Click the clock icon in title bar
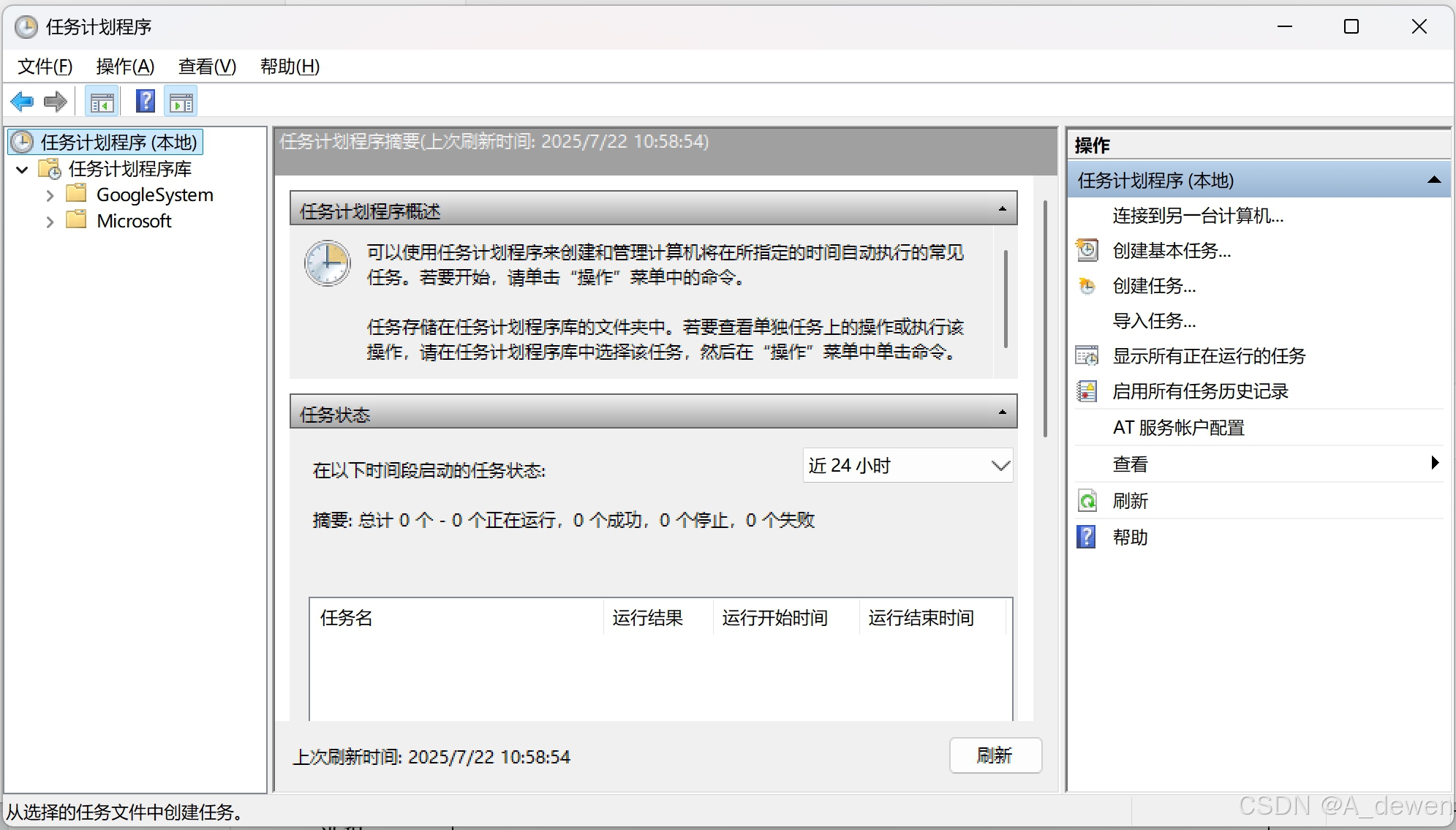1456x830 pixels. pyautogui.click(x=26, y=27)
